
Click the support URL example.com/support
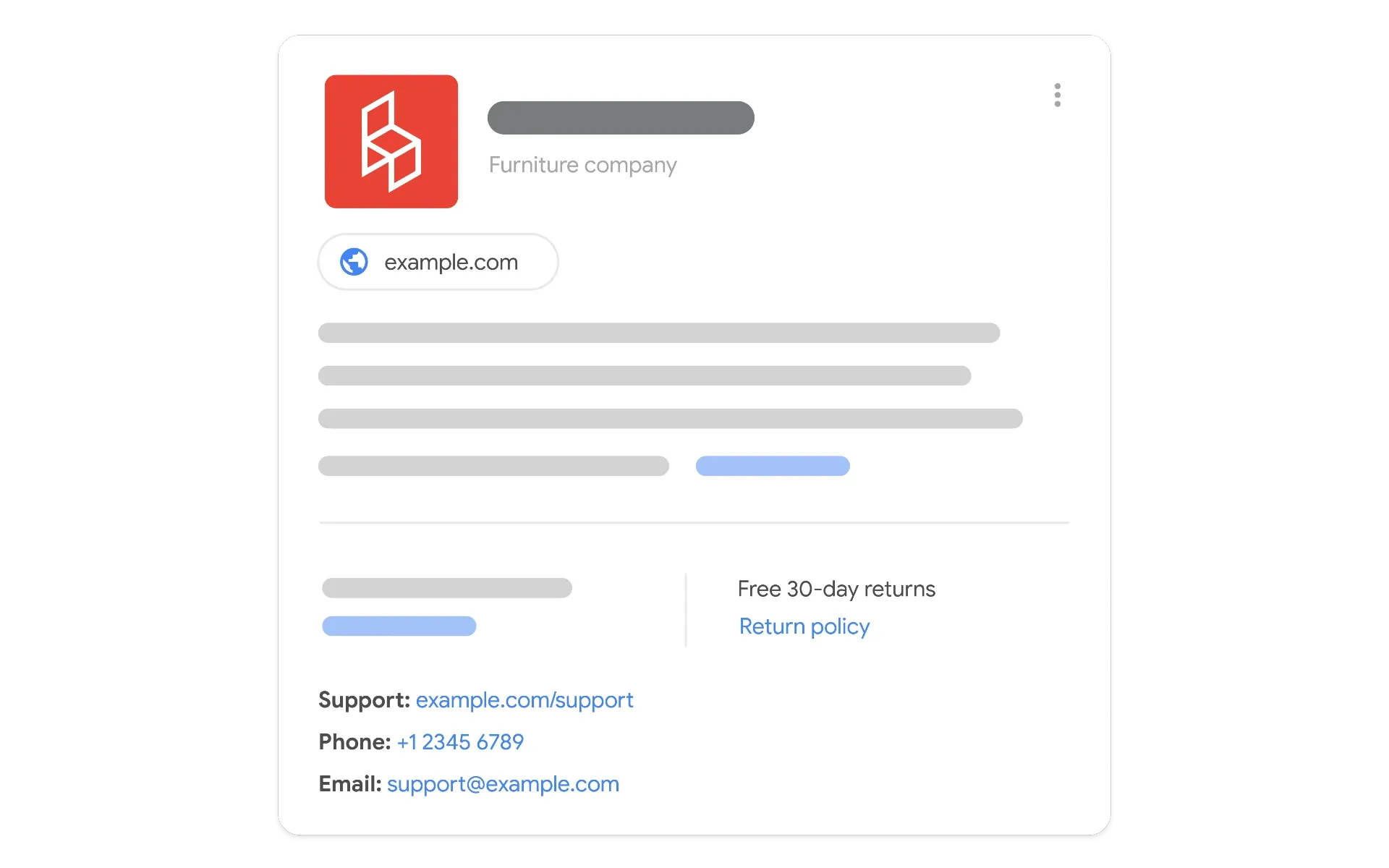[525, 700]
